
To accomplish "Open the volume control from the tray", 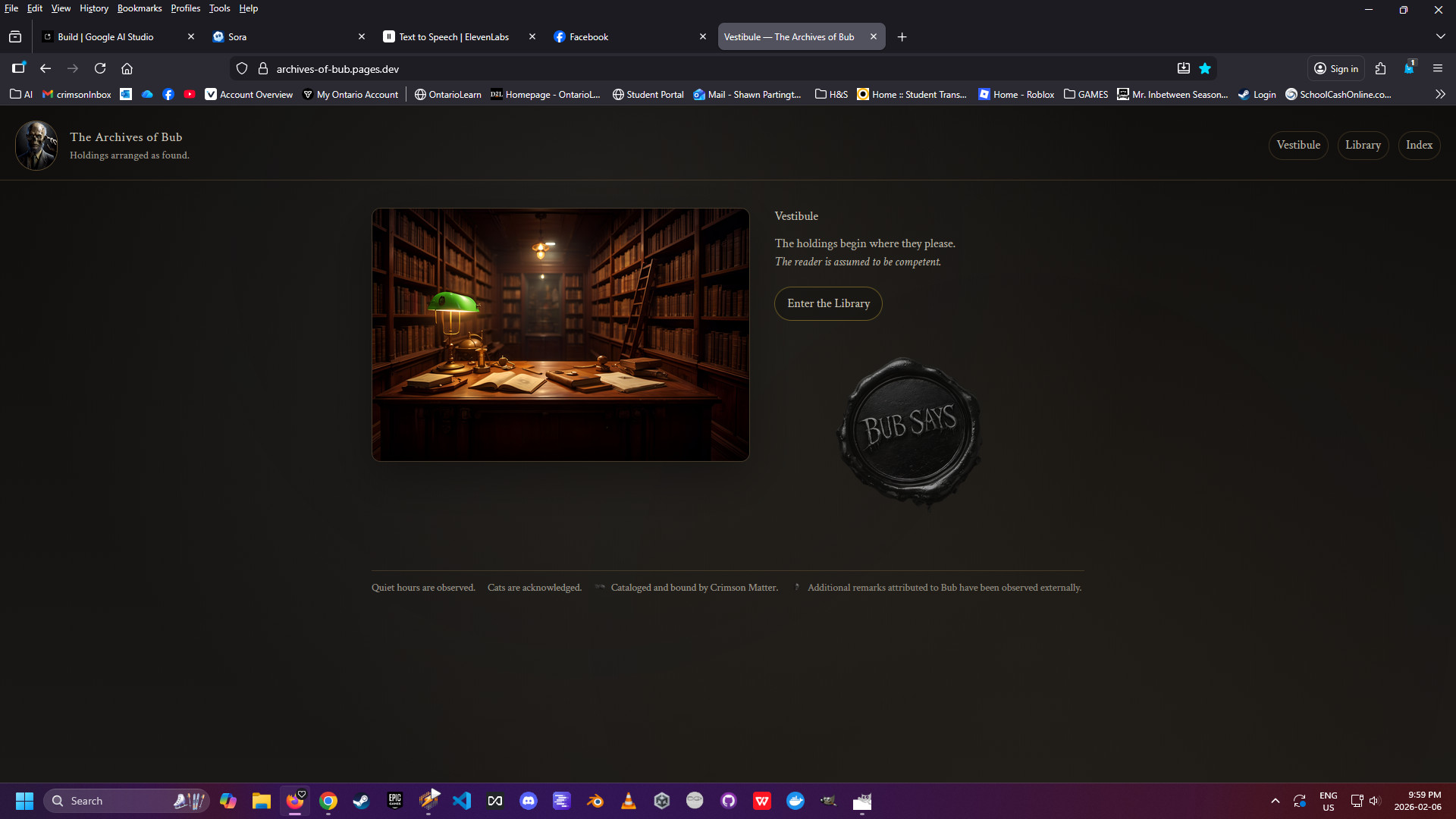I will click(1375, 801).
